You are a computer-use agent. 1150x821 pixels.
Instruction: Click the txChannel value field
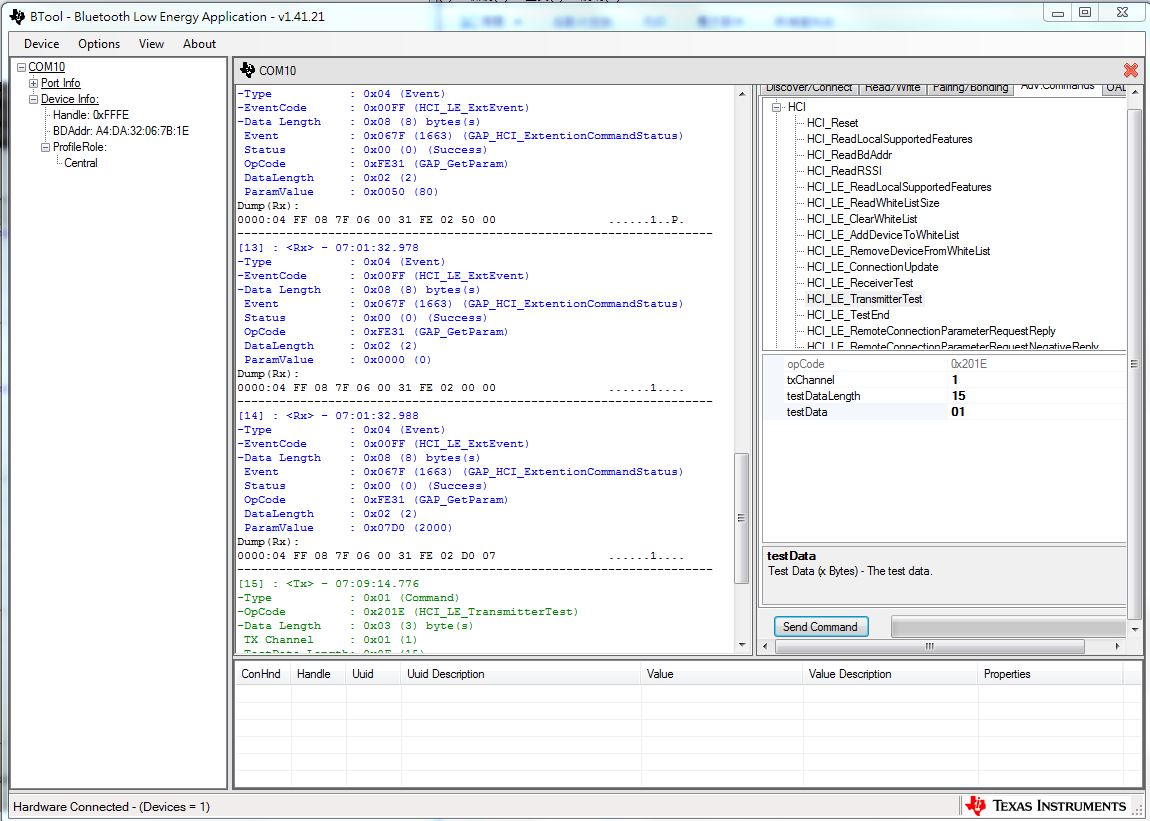point(1036,380)
